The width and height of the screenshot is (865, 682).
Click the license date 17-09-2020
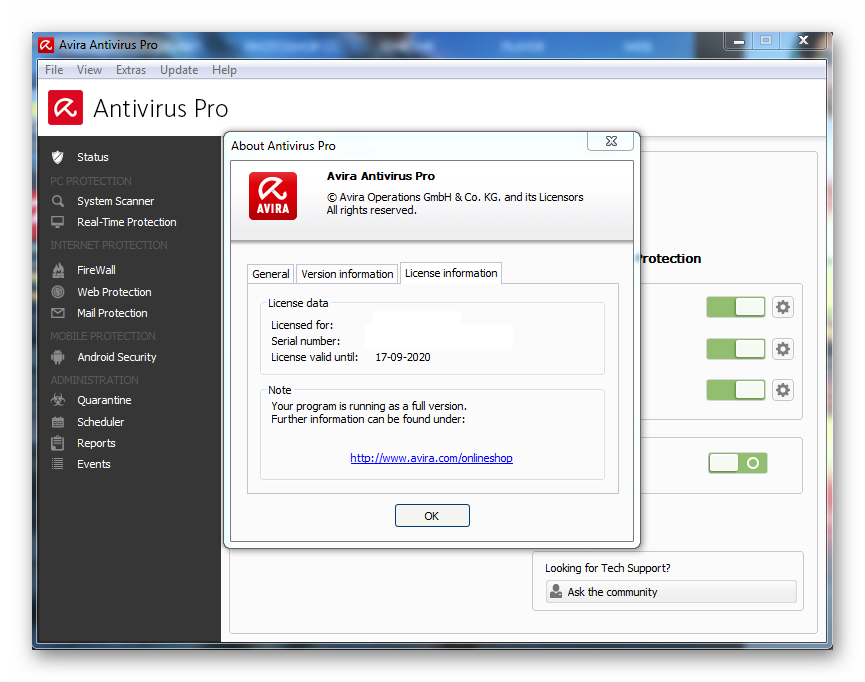click(403, 357)
